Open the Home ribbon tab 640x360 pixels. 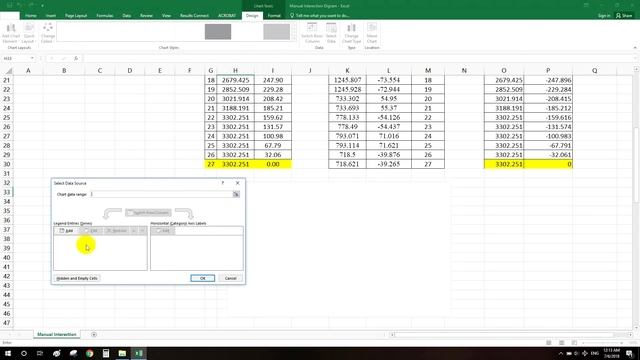click(x=31, y=16)
